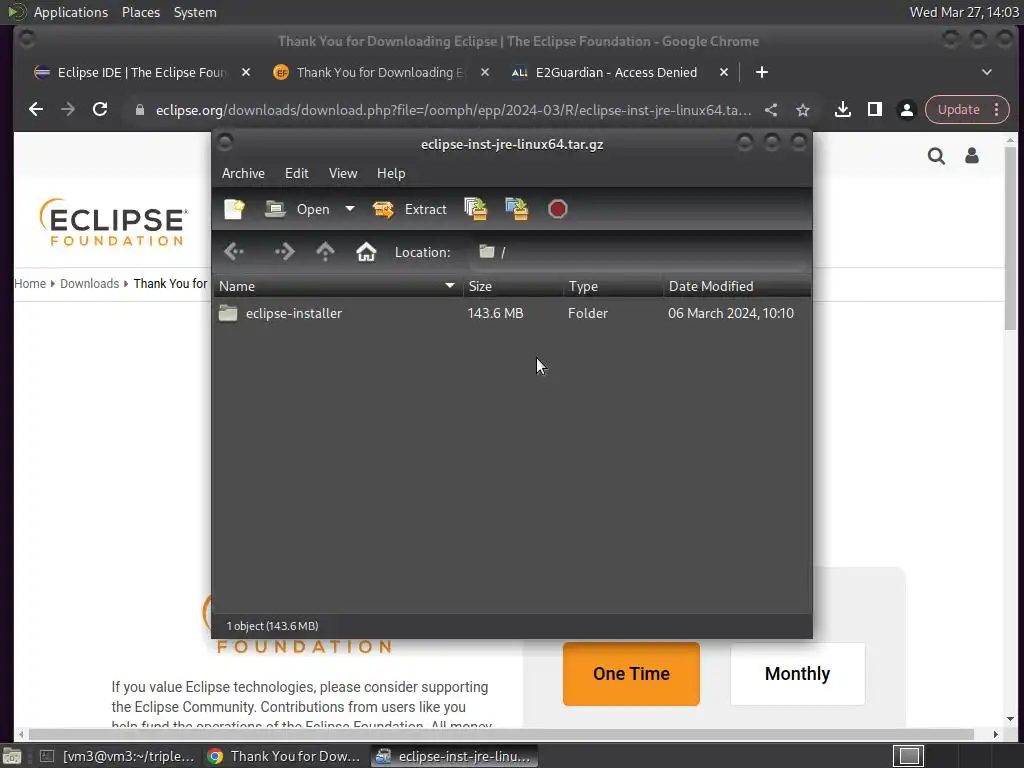The width and height of the screenshot is (1024, 768).
Task: Go back in archive location history
Action: pyautogui.click(x=234, y=251)
